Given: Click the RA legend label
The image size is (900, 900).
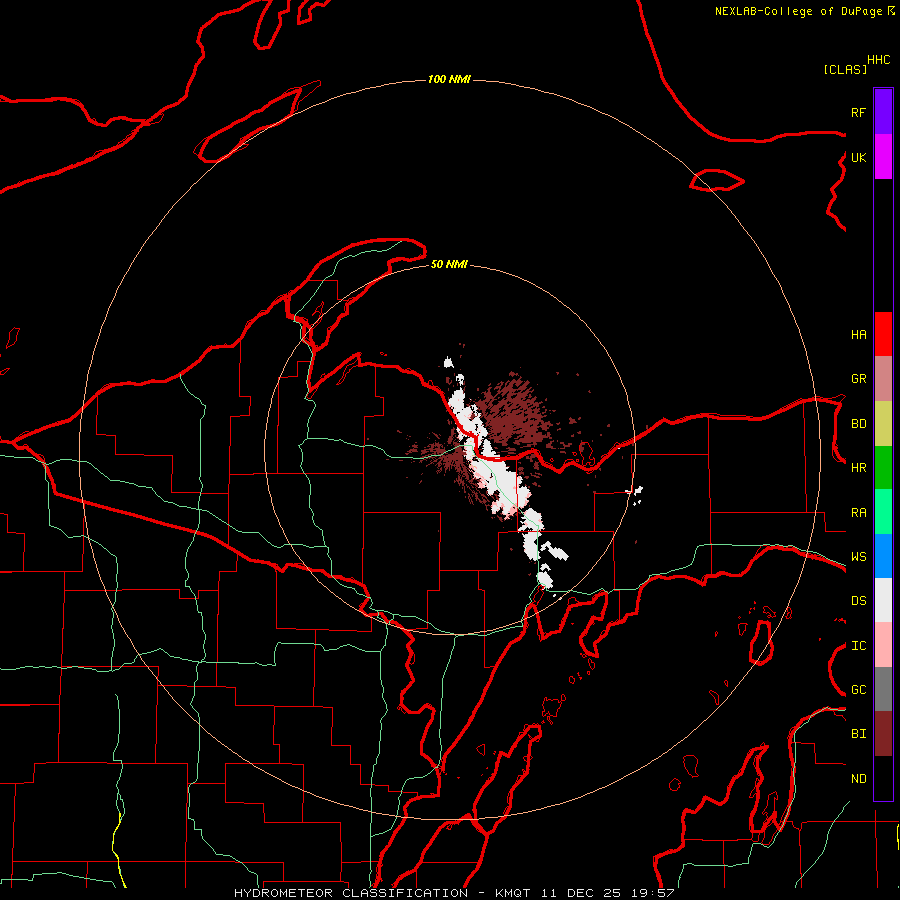Looking at the screenshot, I should click(859, 513).
